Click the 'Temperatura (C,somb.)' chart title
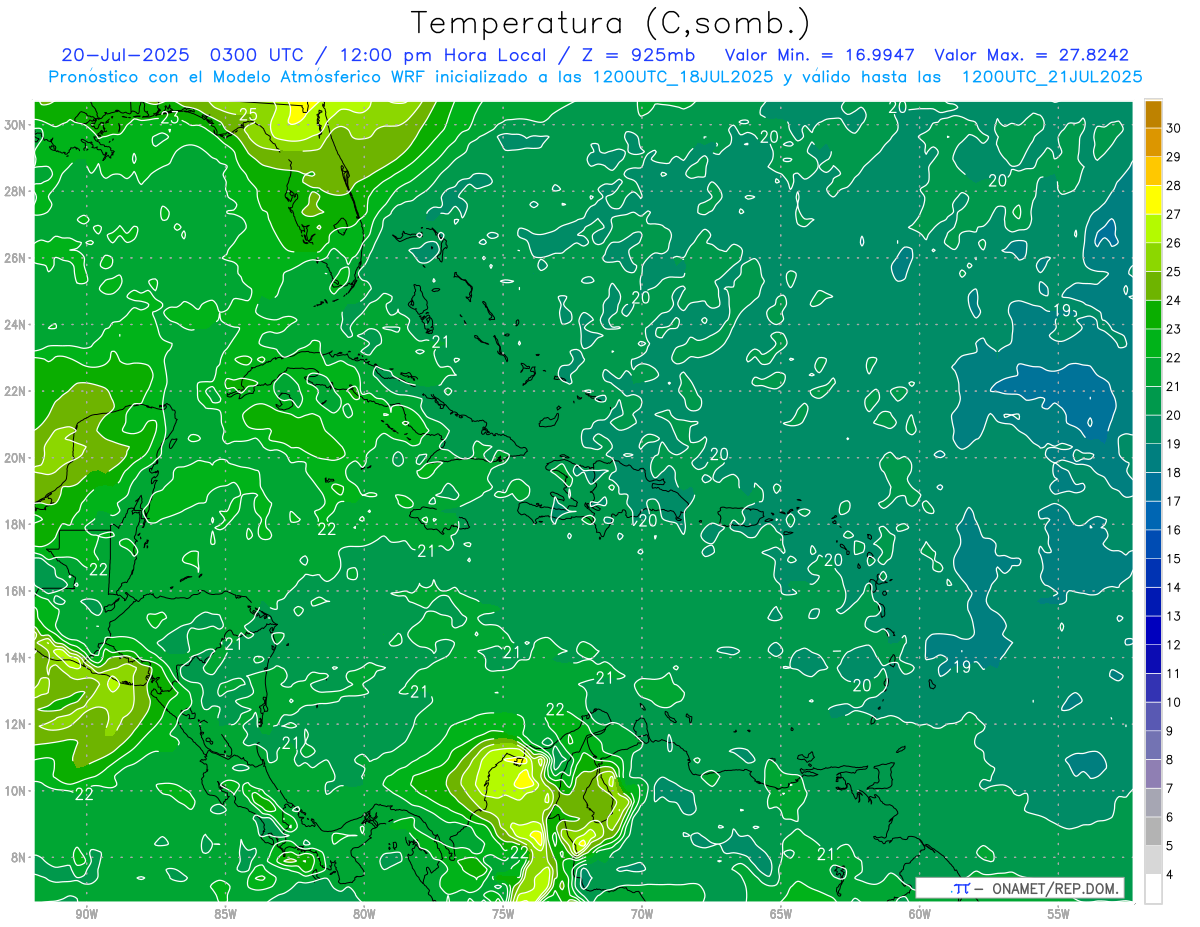Viewport: 1200px width, 927px height. 611,23
